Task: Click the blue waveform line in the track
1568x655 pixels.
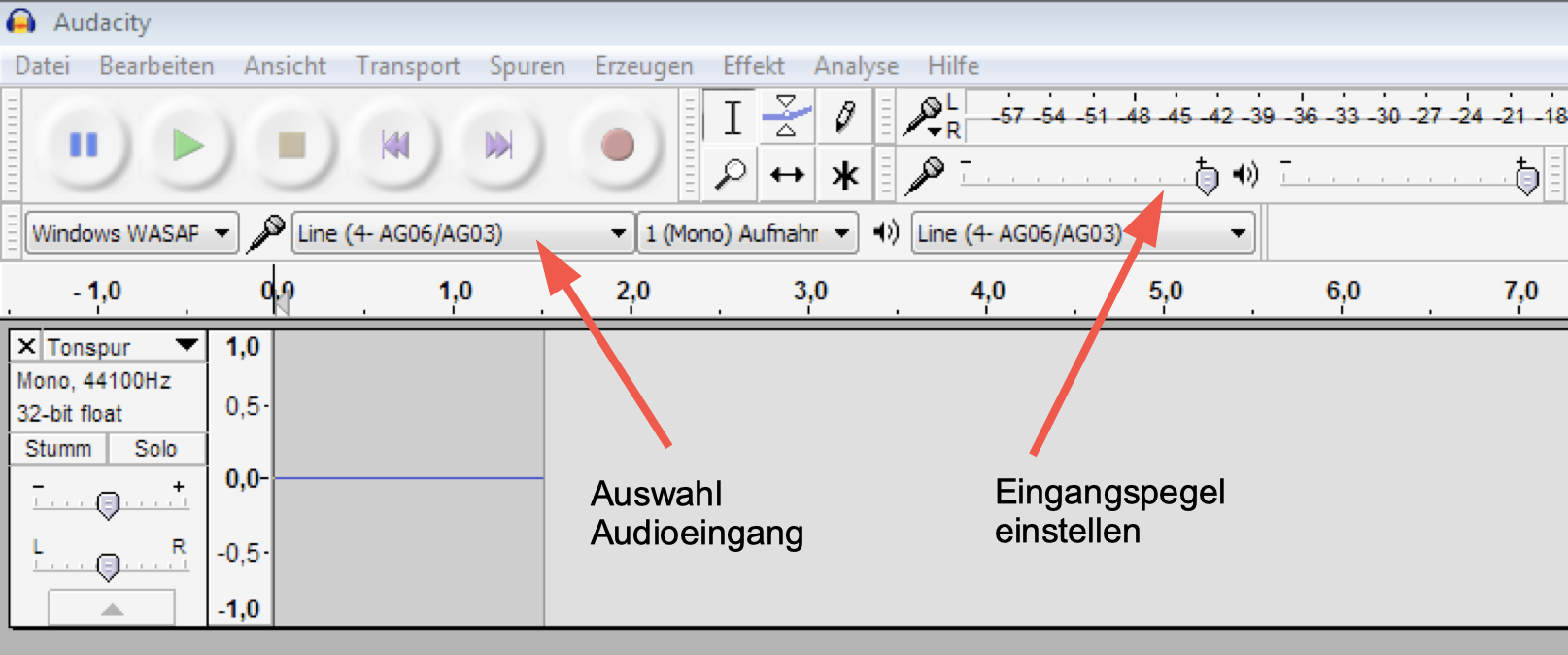Action: click(409, 478)
